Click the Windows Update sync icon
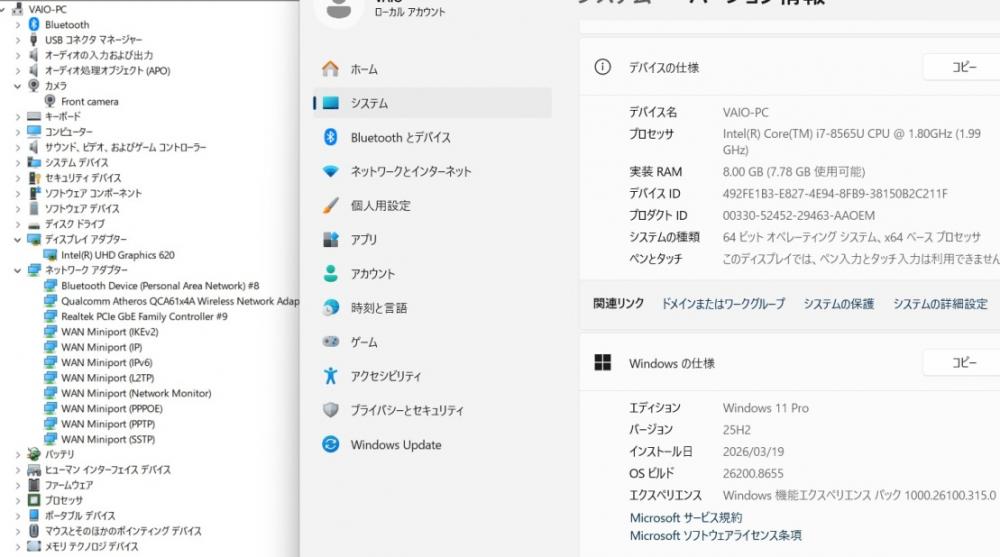This screenshot has width=1000, height=557. tap(330, 444)
